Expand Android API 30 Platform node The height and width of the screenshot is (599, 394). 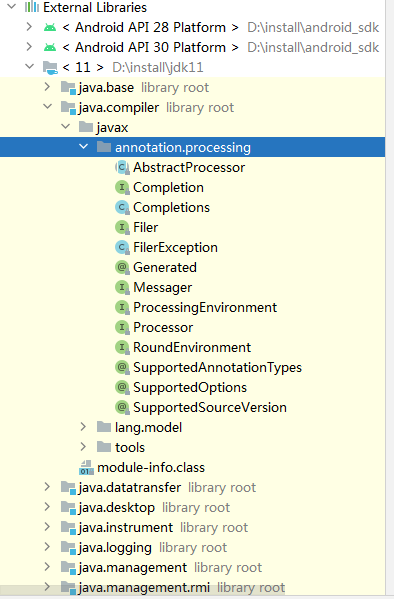(29, 47)
